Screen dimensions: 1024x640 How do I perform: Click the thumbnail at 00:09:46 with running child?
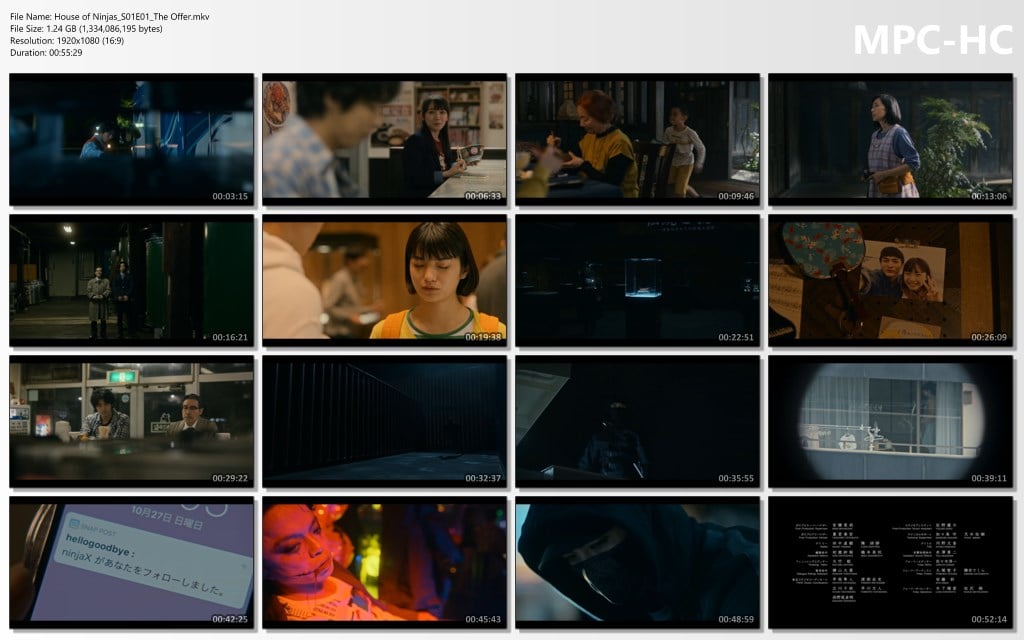click(637, 139)
